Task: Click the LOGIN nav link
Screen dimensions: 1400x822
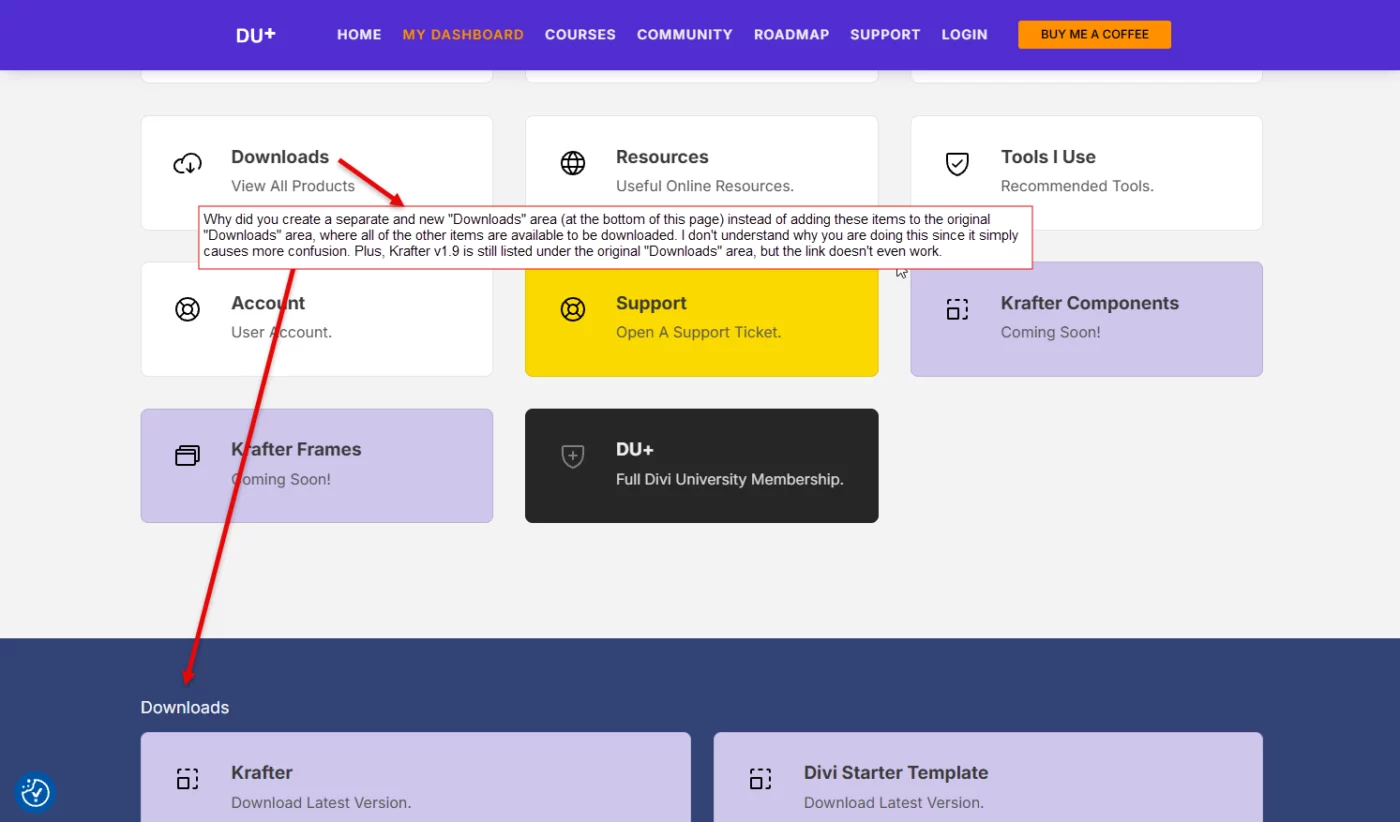Action: click(964, 35)
